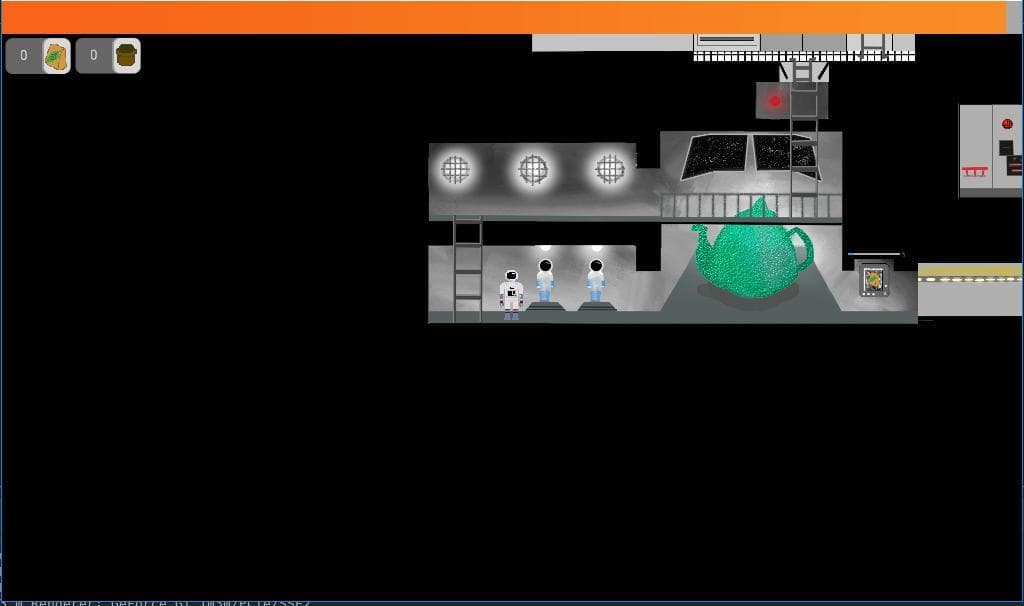
Task: Click the left starfield window
Action: pos(715,155)
